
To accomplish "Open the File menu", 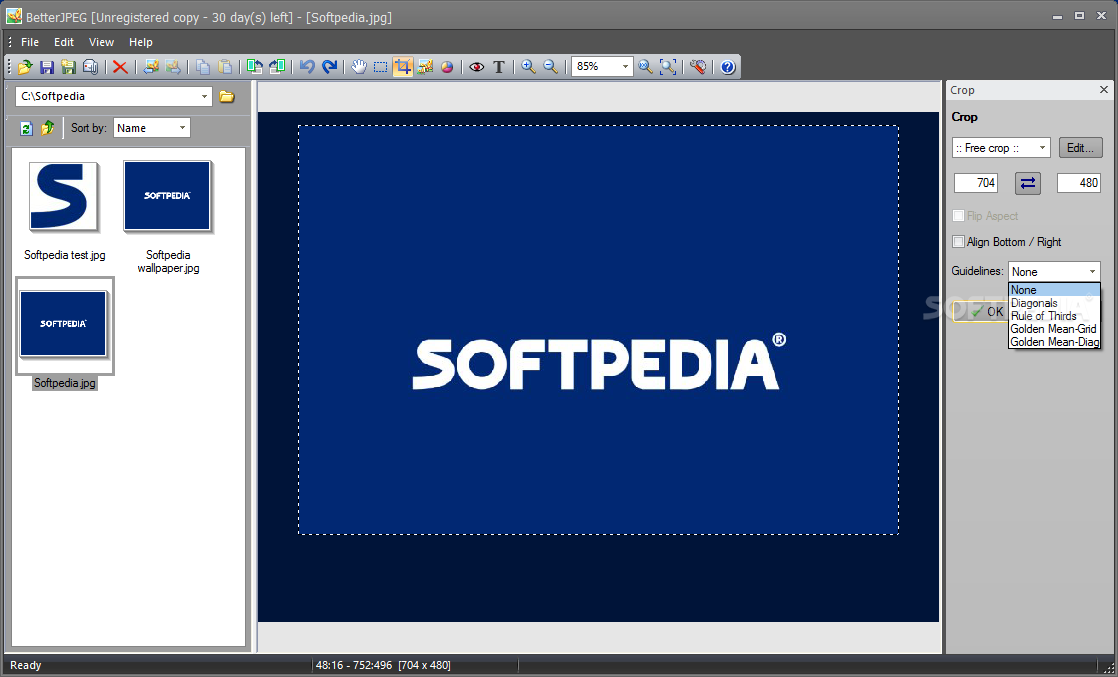I will click(30, 42).
